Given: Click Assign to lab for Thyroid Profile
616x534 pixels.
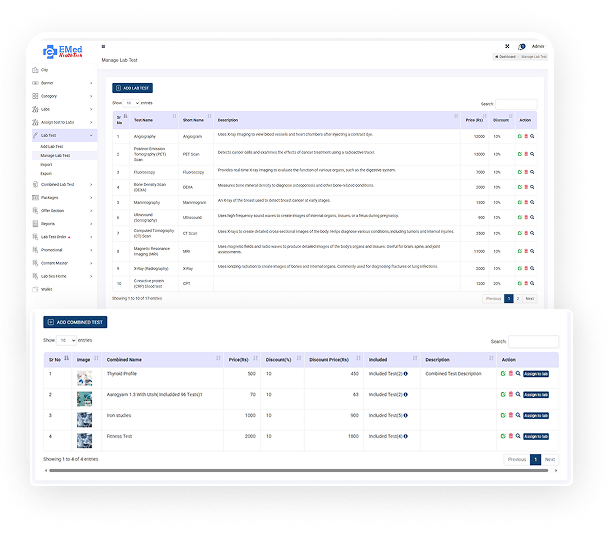Looking at the screenshot, I should click(536, 374).
